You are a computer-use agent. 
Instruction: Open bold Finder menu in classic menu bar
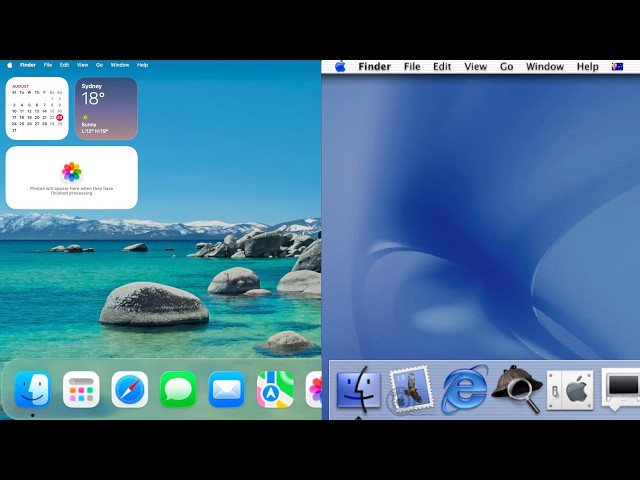coord(374,67)
